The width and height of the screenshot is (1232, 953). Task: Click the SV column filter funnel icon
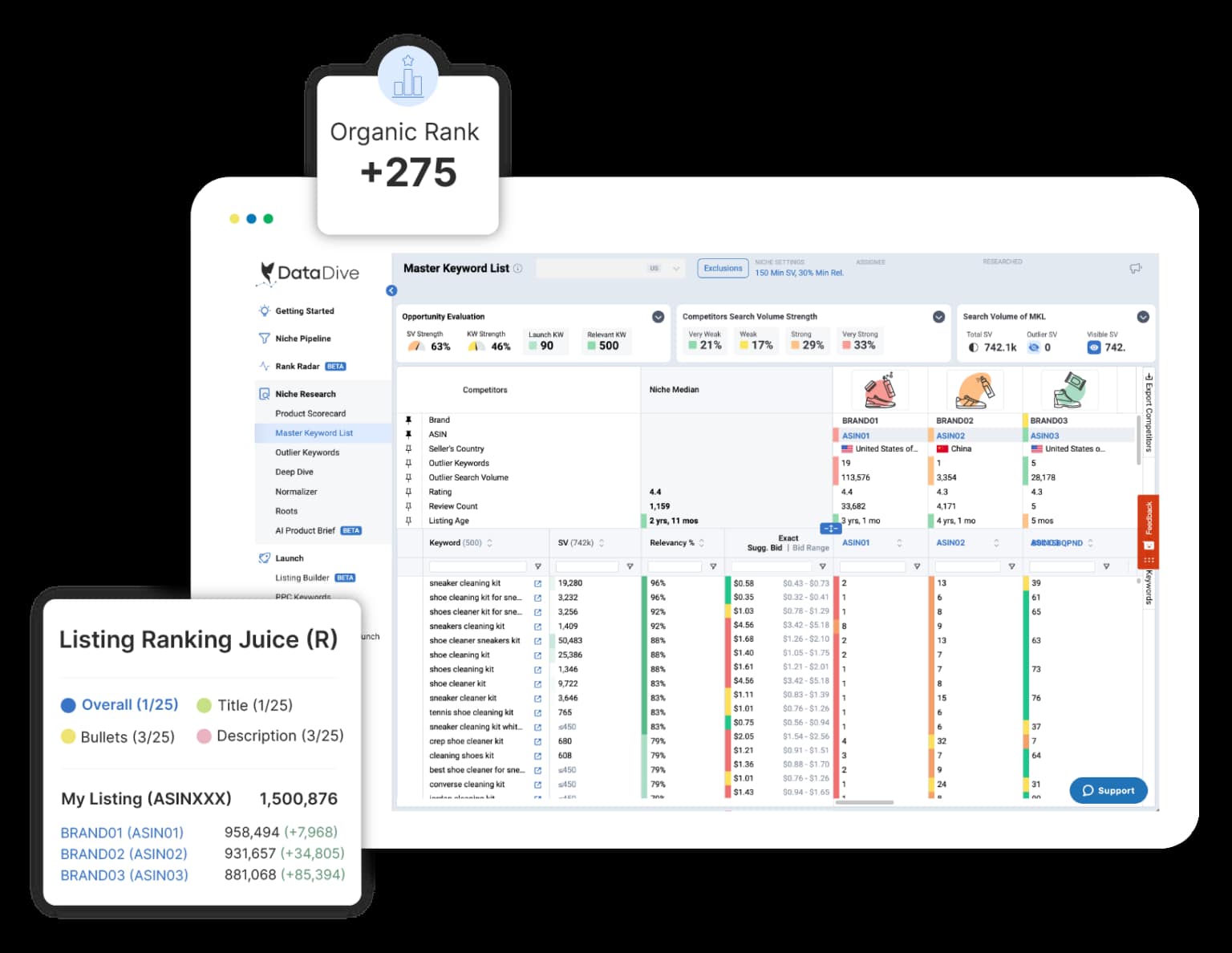630,567
